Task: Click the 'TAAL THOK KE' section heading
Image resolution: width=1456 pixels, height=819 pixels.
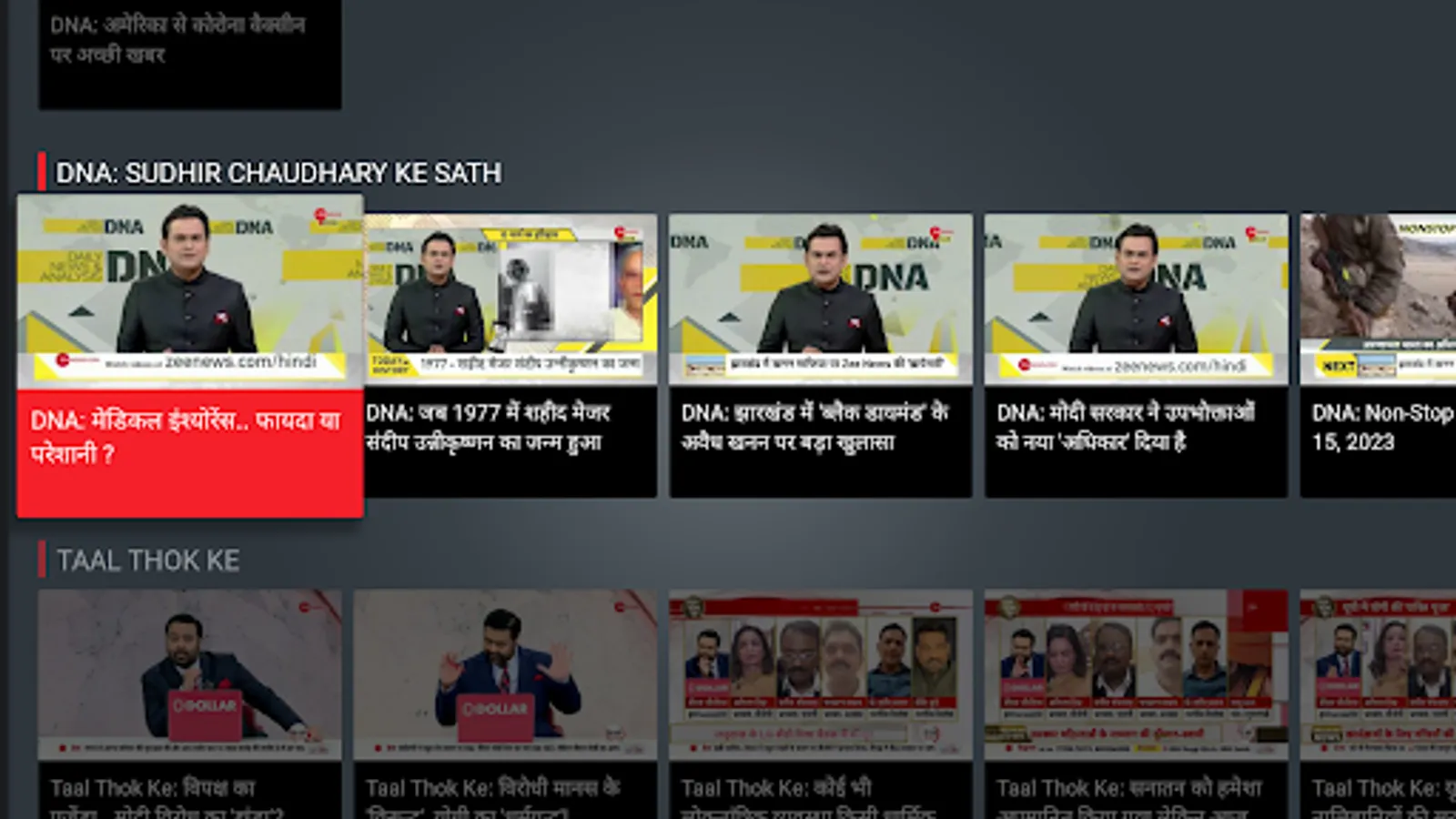Action: coord(148,561)
